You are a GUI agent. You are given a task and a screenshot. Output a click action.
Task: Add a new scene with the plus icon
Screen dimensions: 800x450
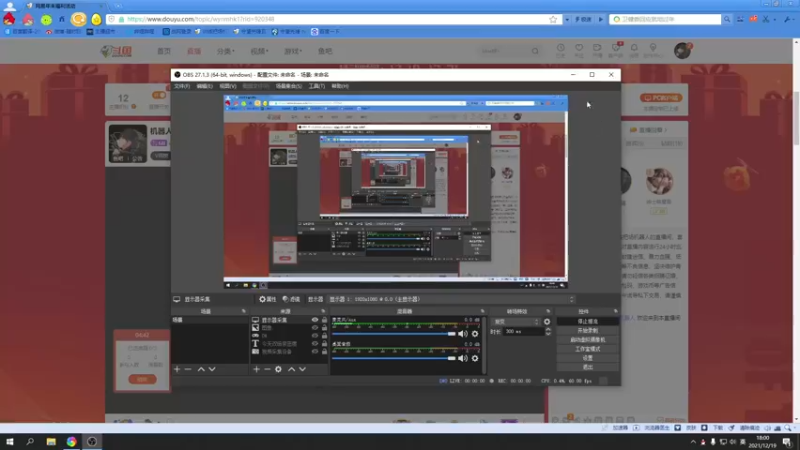click(x=177, y=369)
